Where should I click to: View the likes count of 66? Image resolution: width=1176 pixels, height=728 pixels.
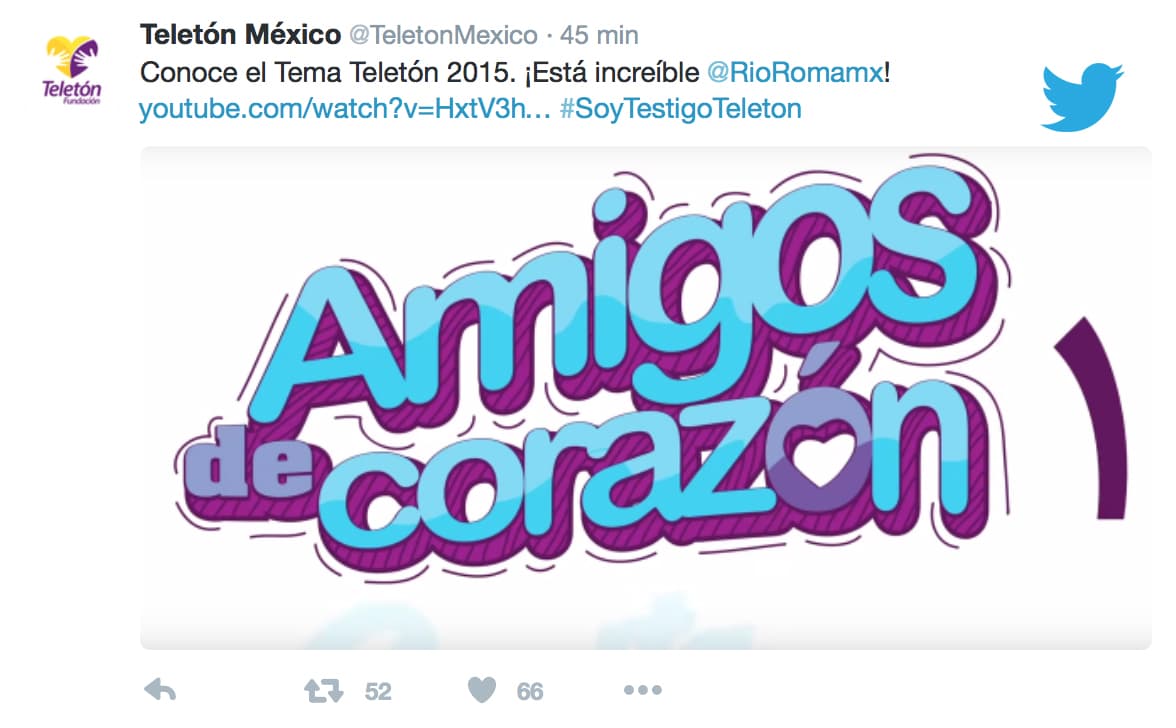pos(530,691)
